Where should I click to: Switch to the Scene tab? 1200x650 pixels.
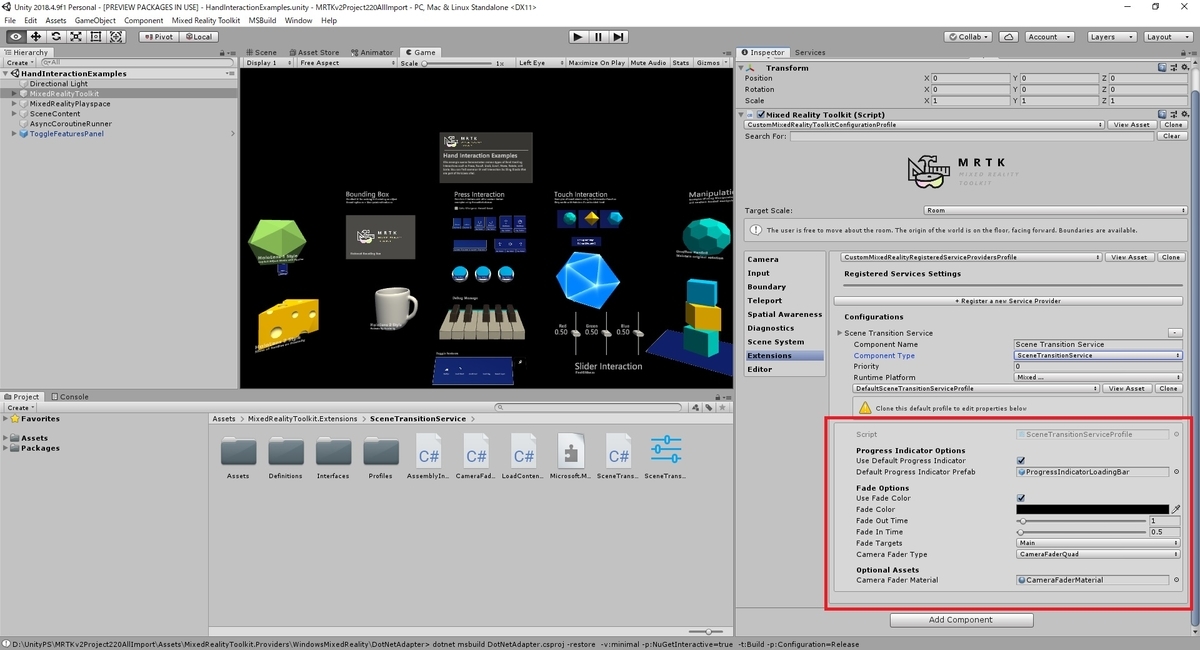(x=263, y=52)
